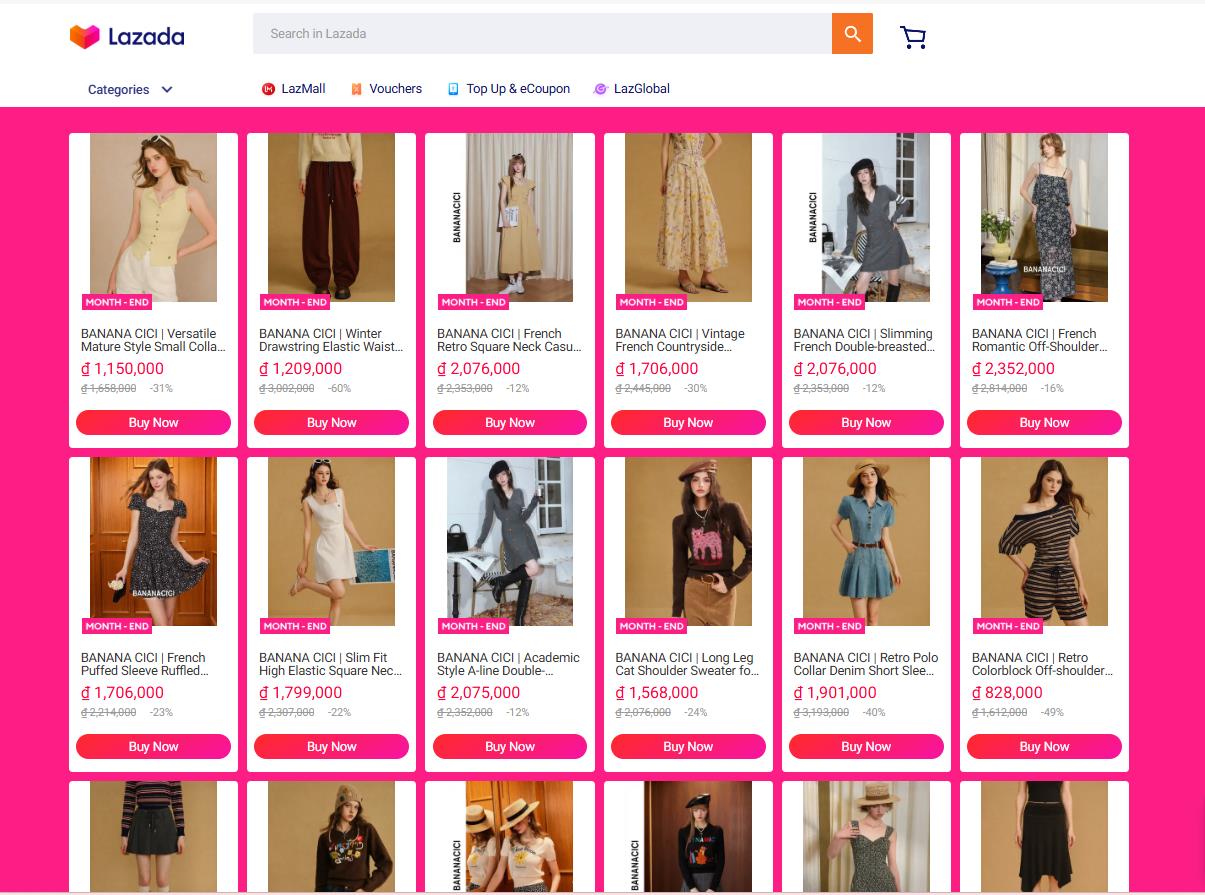This screenshot has width=1205, height=895.
Task: Buy Now the French Puffed Sleeve Ruffled dress
Action: pos(153,747)
